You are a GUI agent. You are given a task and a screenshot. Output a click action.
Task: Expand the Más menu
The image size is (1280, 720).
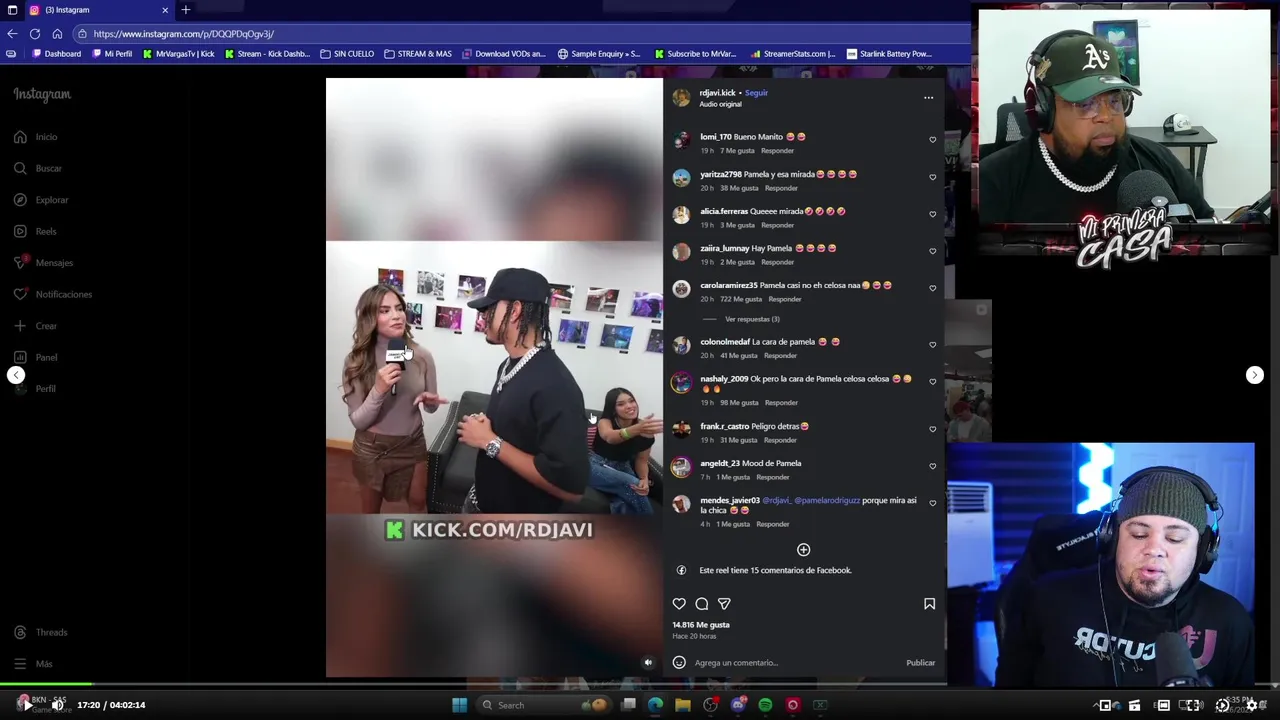33,664
